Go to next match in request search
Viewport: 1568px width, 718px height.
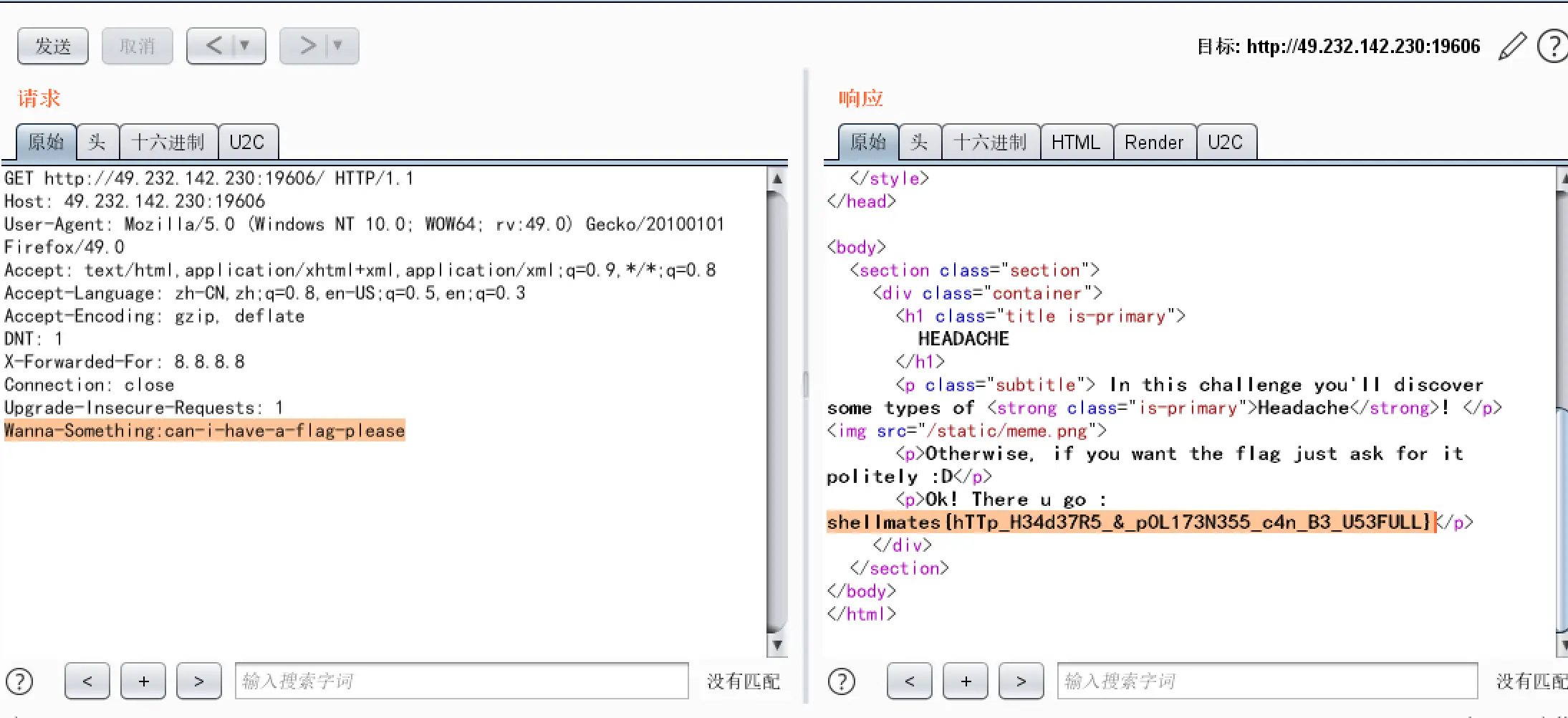[198, 681]
